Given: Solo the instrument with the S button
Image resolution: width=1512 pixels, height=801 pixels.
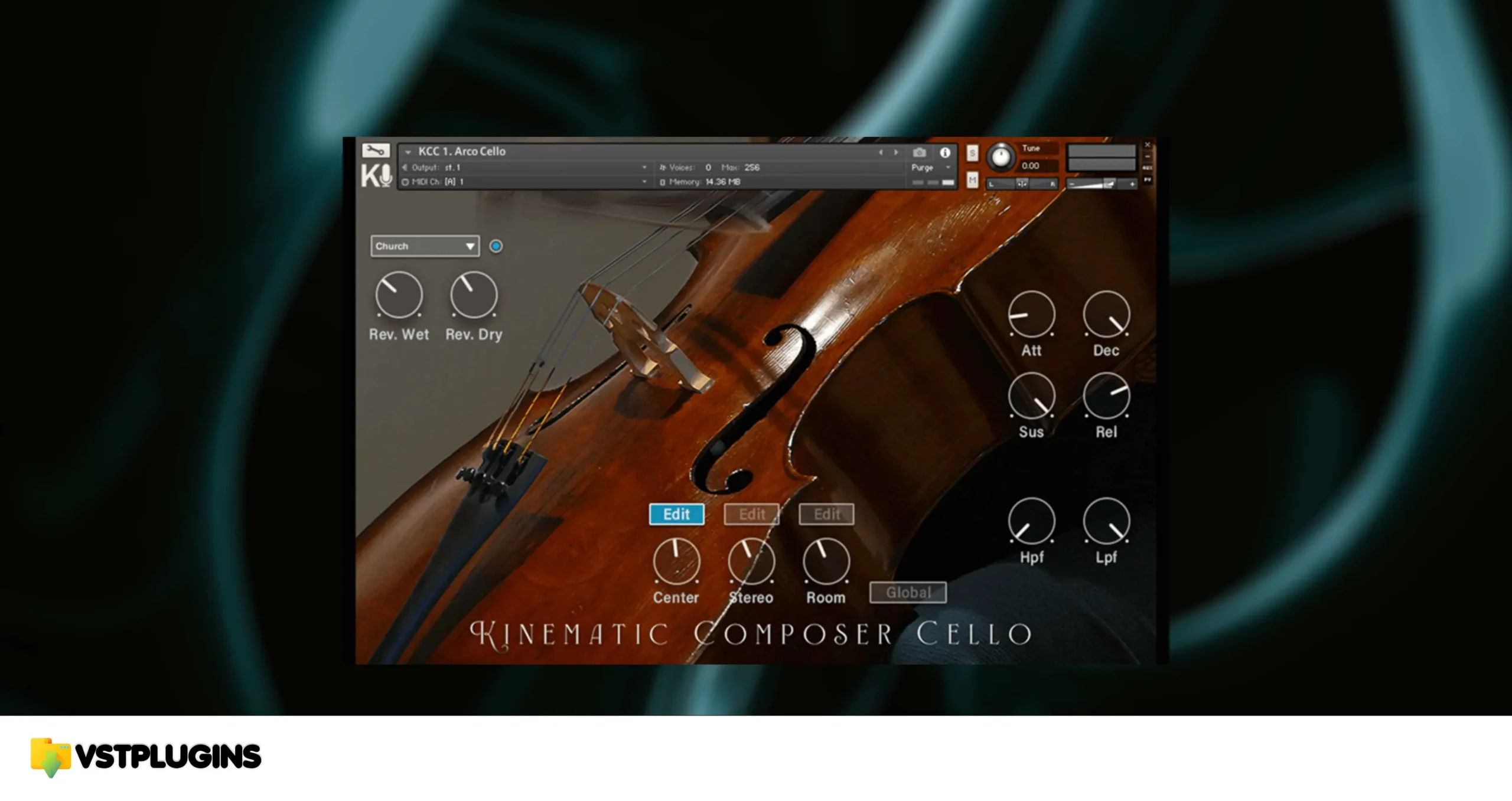Looking at the screenshot, I should point(972,153).
